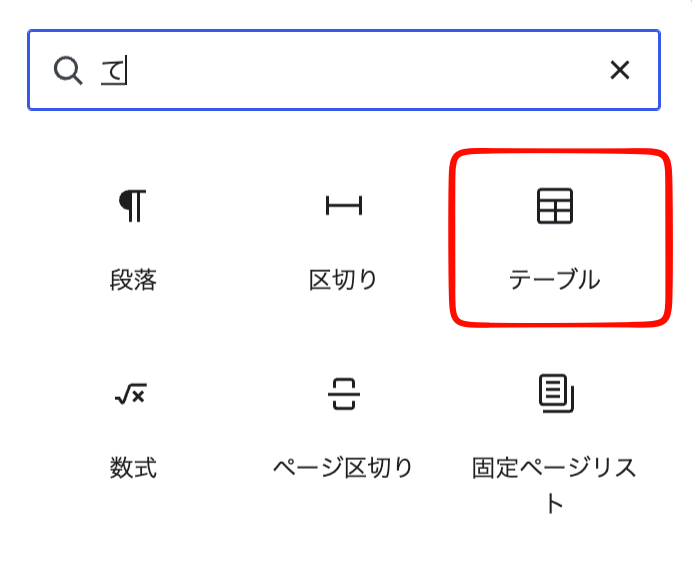The image size is (692, 578).
Task: Add the ページ区切り page break tile
Action: [x=344, y=432]
